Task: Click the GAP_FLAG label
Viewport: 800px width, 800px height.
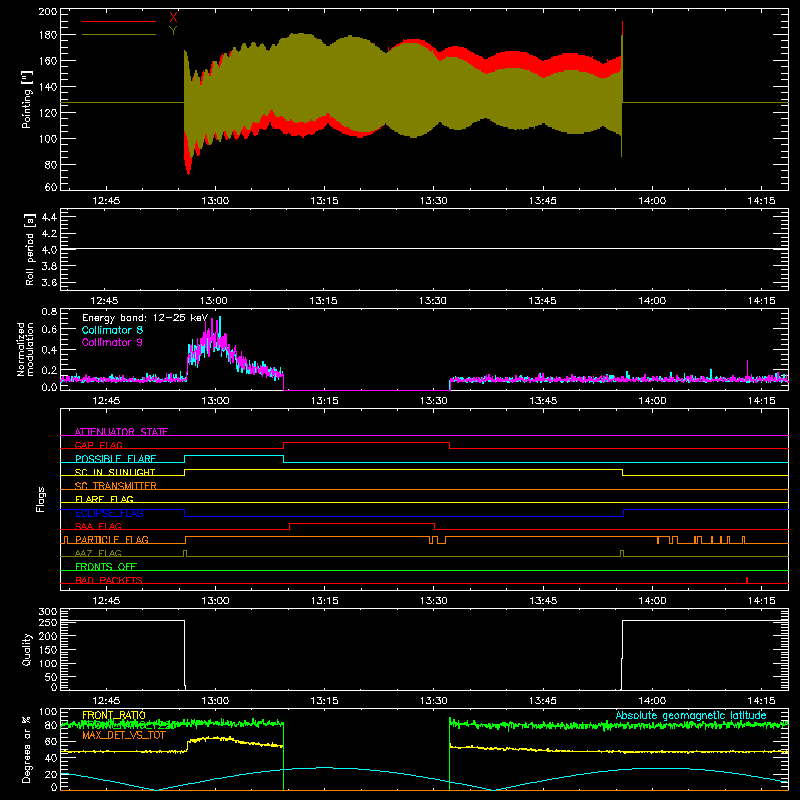Action: (98, 445)
